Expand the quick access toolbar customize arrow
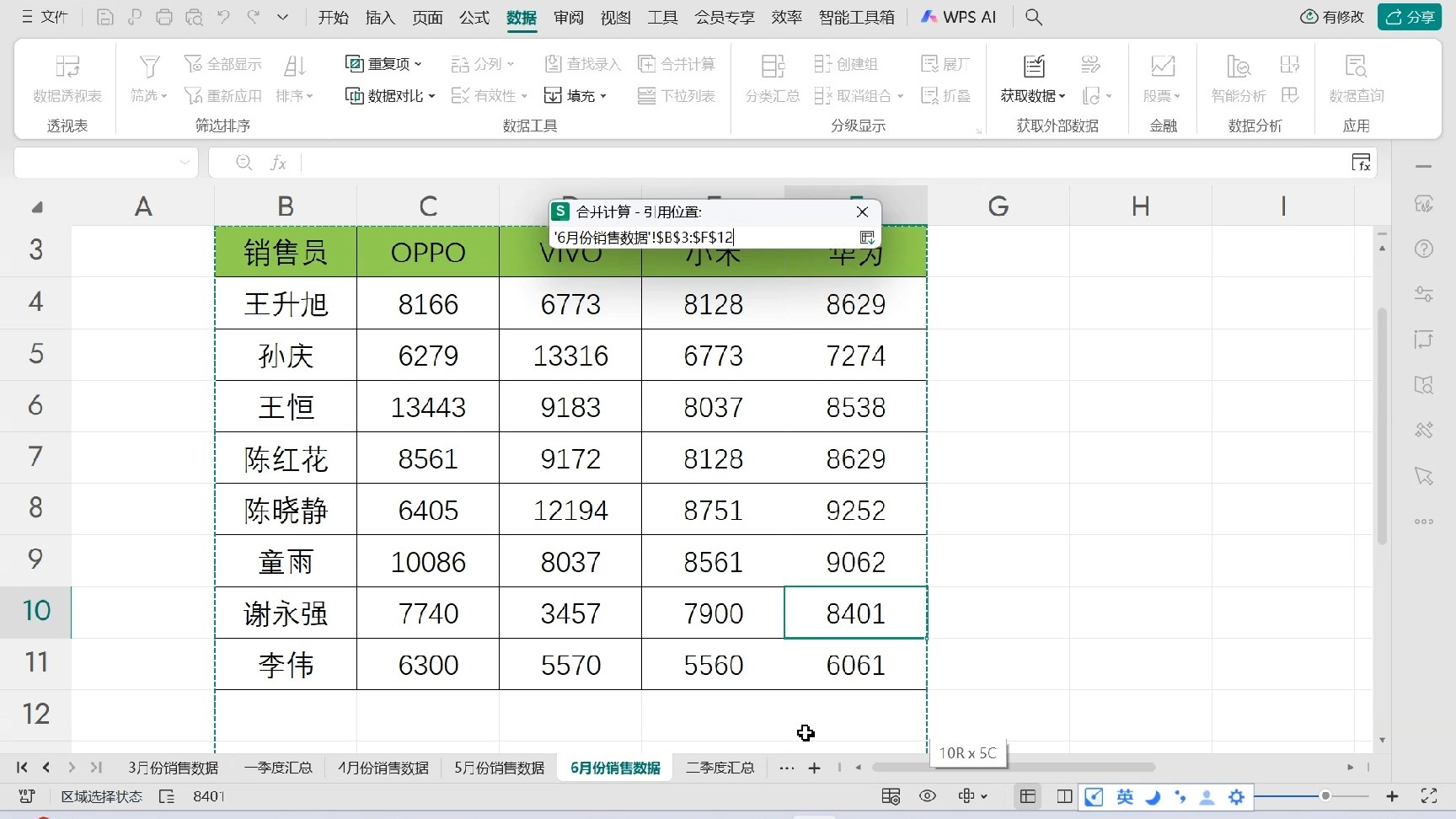 click(x=283, y=17)
